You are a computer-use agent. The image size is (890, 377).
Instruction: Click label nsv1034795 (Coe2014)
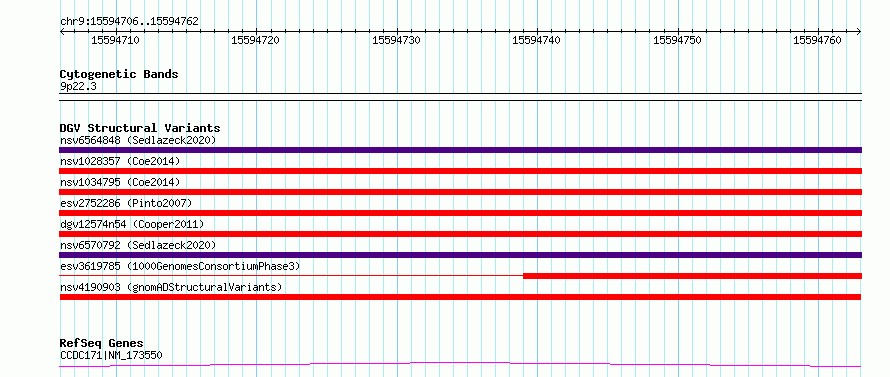point(120,182)
